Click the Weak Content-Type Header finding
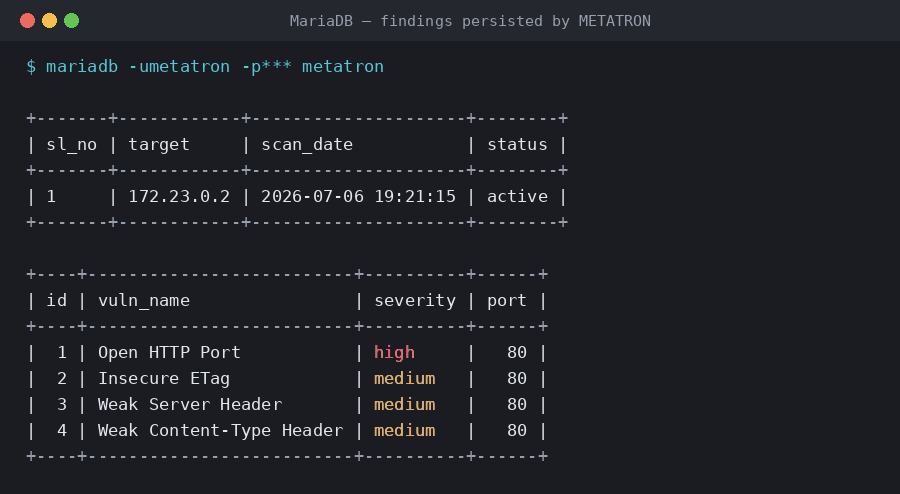 (x=220, y=430)
